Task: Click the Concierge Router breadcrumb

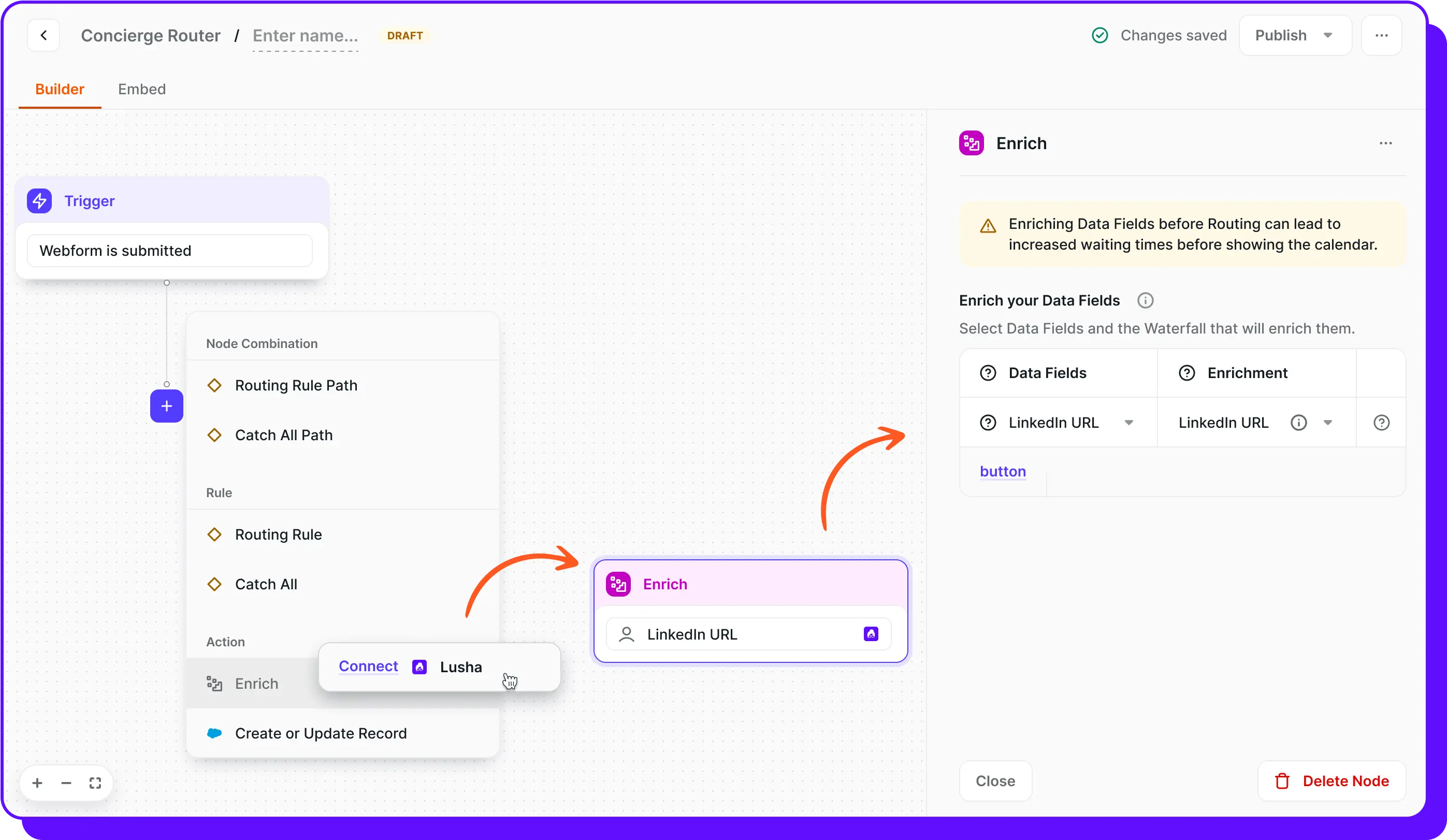Action: pyautogui.click(x=150, y=36)
